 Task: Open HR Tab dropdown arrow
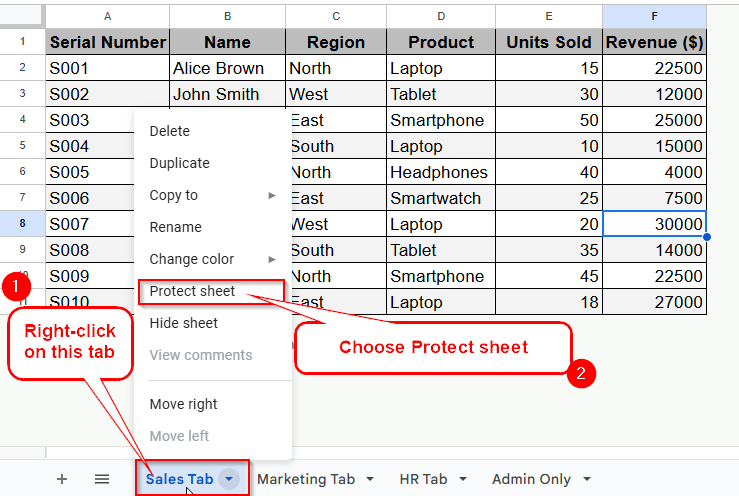pyautogui.click(x=463, y=479)
